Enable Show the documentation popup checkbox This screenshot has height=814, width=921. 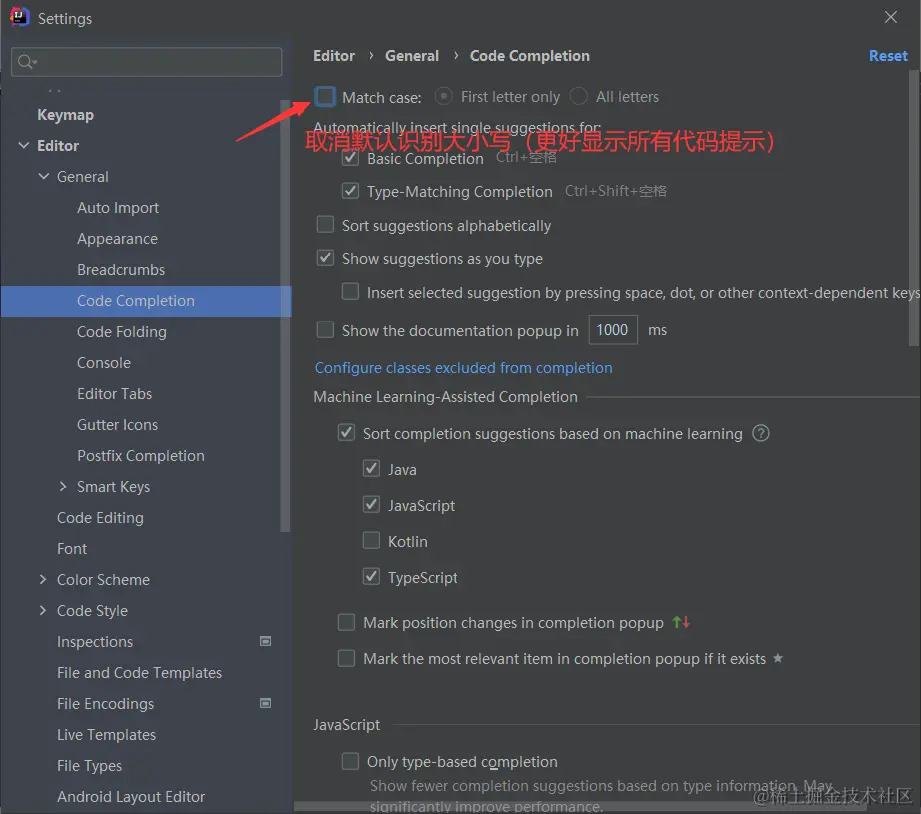tap(325, 330)
